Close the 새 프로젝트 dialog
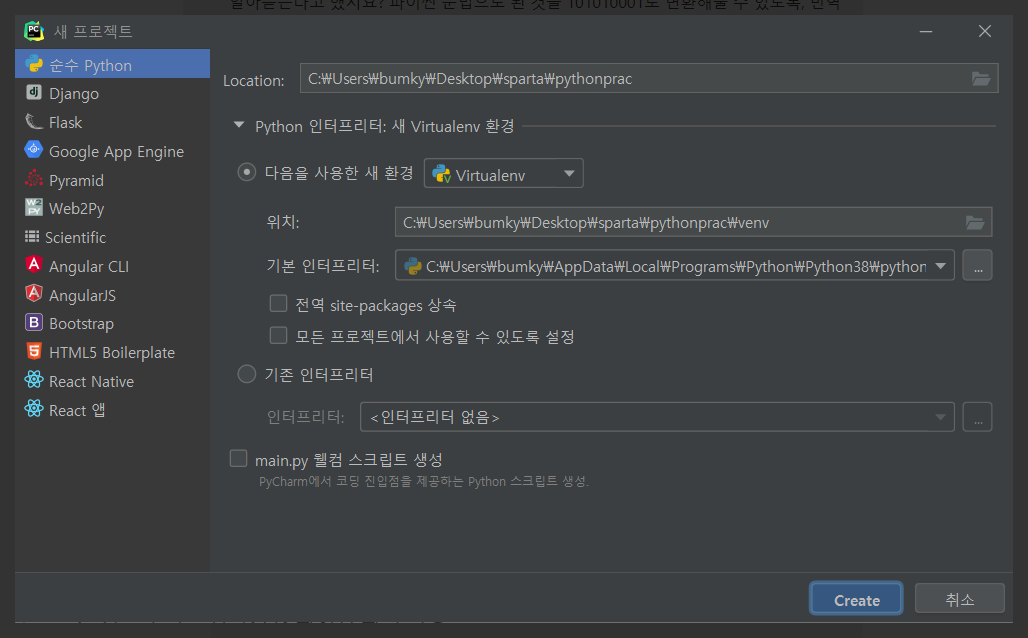Screen dimensions: 1028x638 [985, 31]
